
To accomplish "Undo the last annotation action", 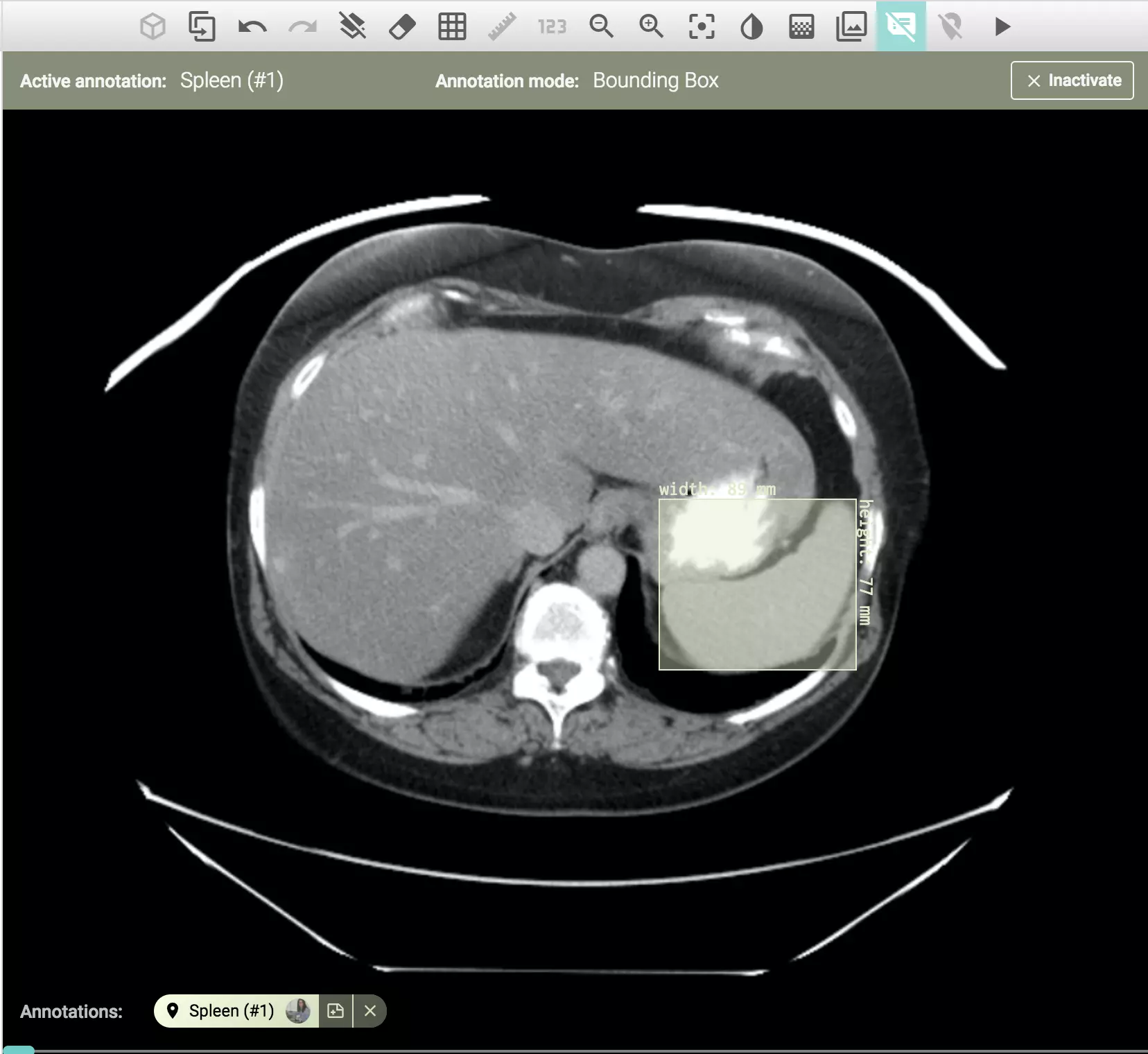I will click(252, 27).
